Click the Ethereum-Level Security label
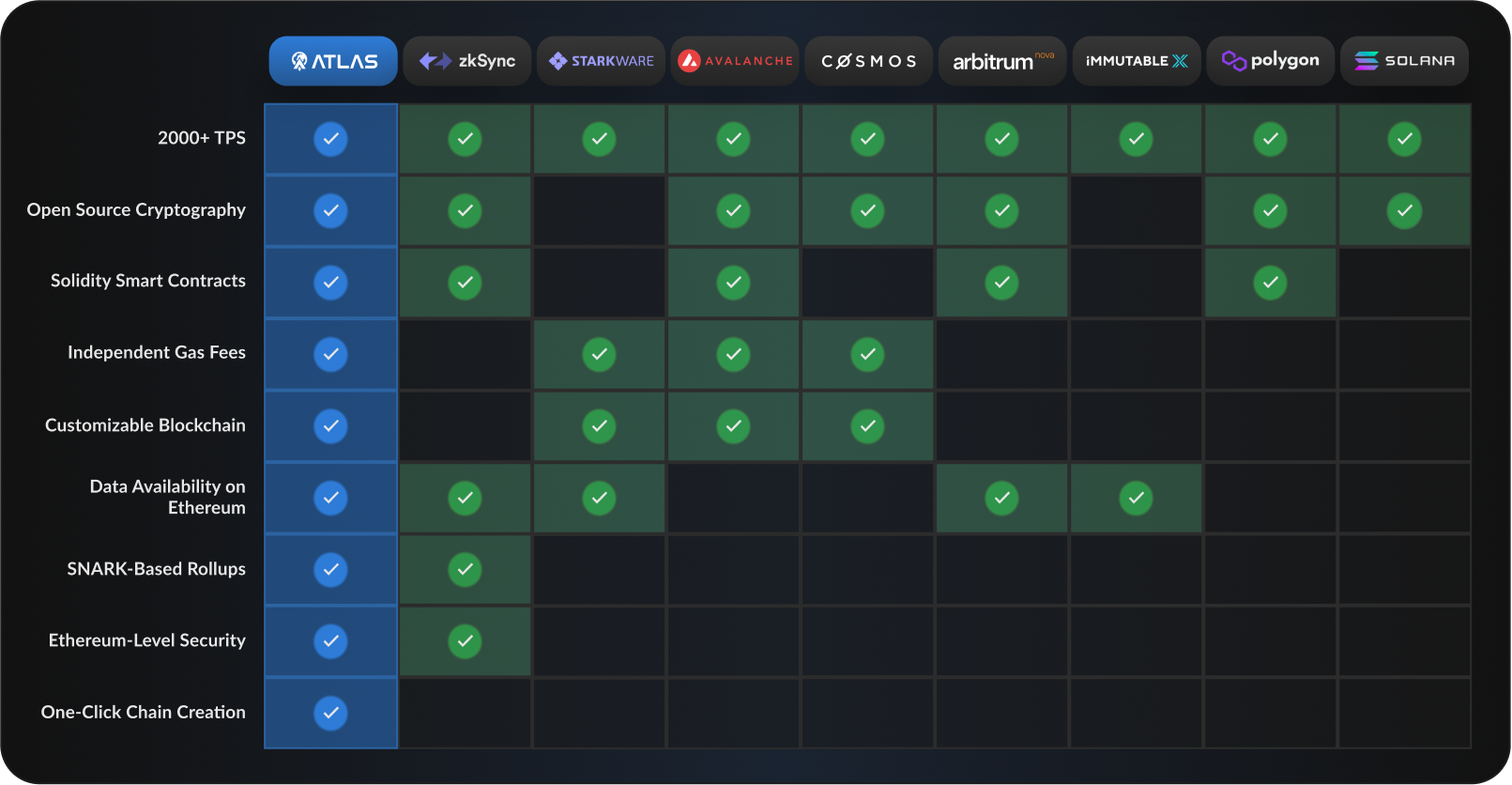The width and height of the screenshot is (1512, 785). [x=147, y=640]
